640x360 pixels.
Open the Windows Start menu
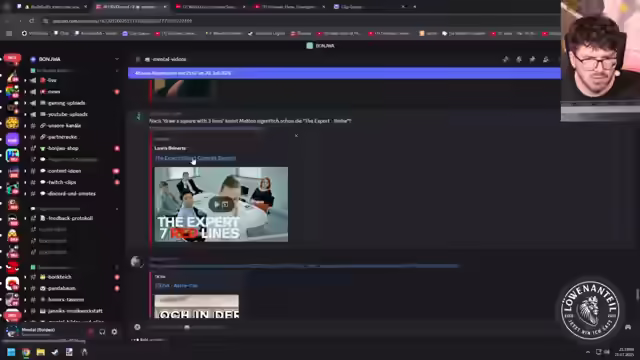click(x=11, y=352)
